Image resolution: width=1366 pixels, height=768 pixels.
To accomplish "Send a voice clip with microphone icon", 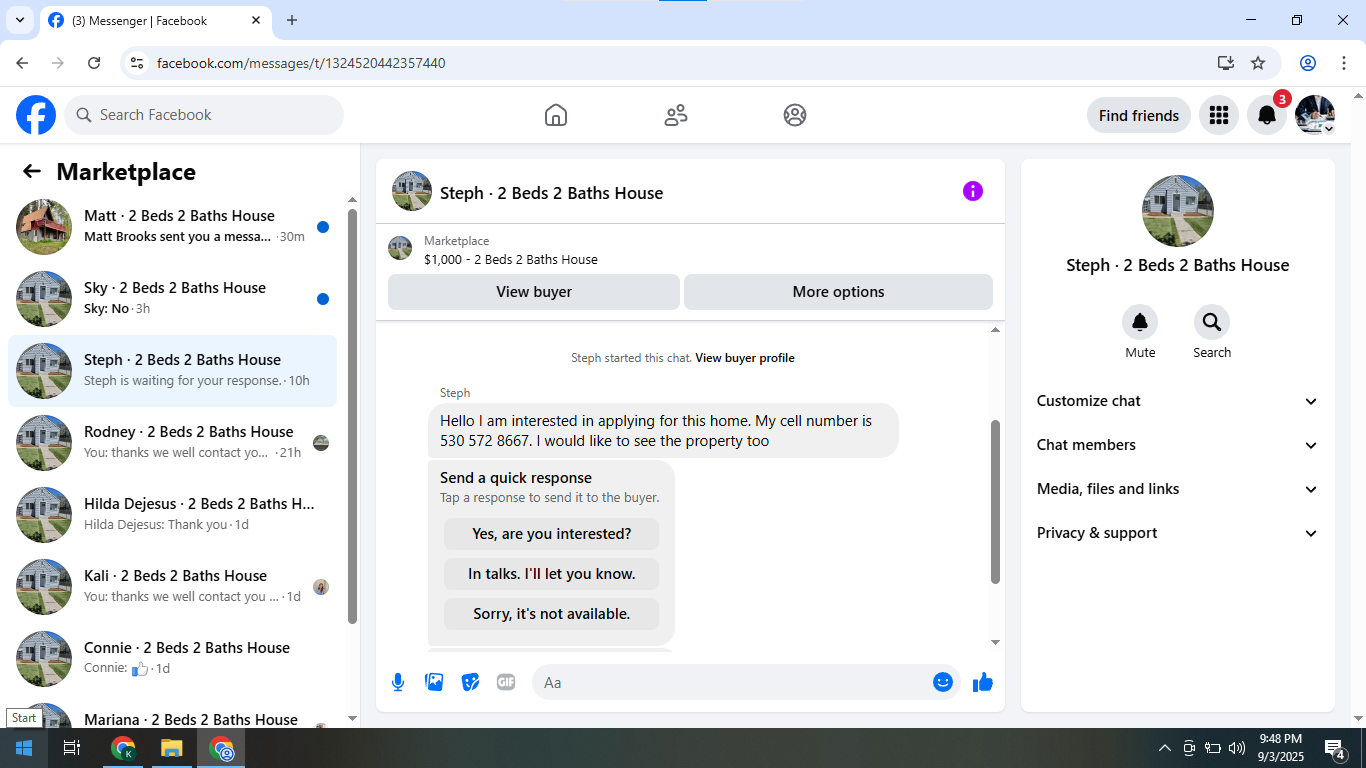I will coord(398,682).
